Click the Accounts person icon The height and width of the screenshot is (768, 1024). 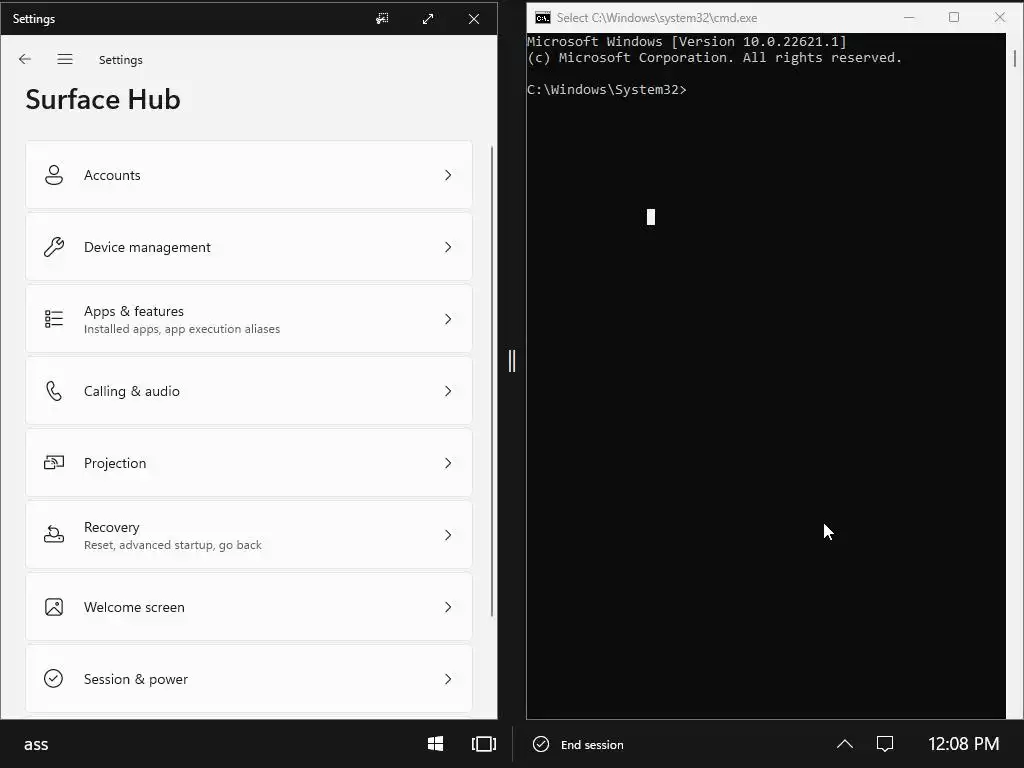54,175
